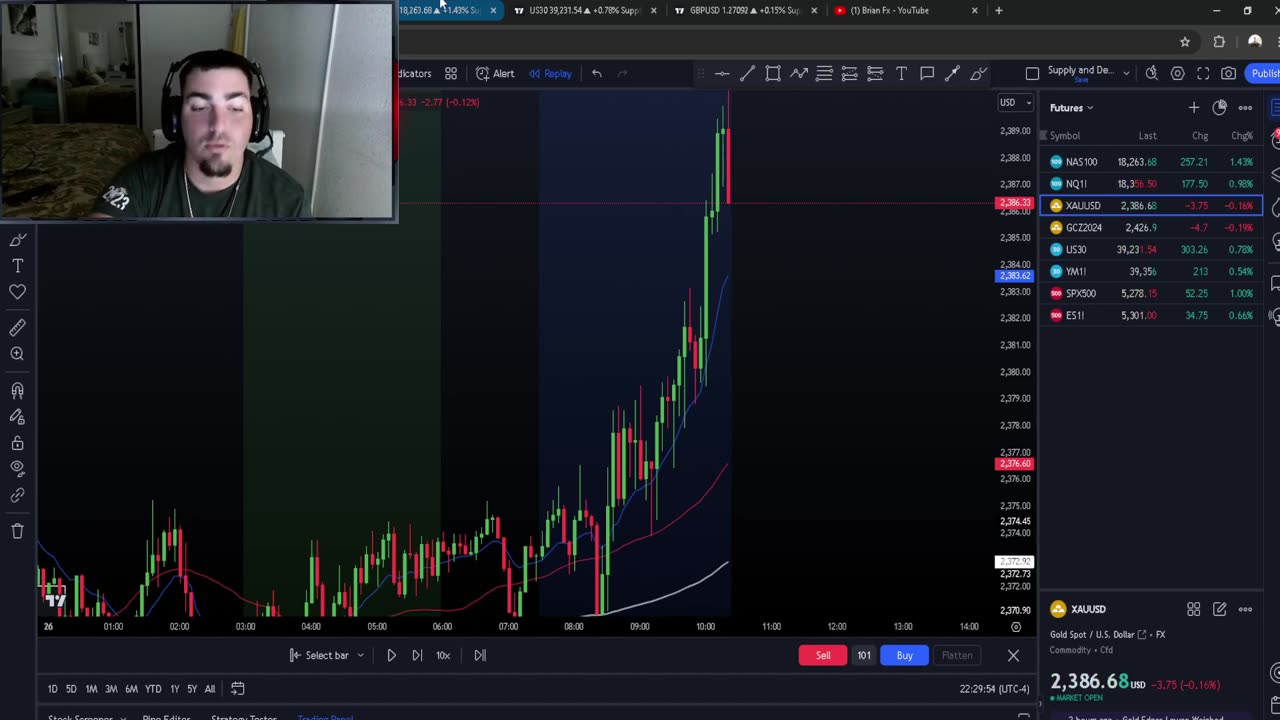This screenshot has width=1280, height=720.
Task: Click the blue Buy button
Action: 904,656
